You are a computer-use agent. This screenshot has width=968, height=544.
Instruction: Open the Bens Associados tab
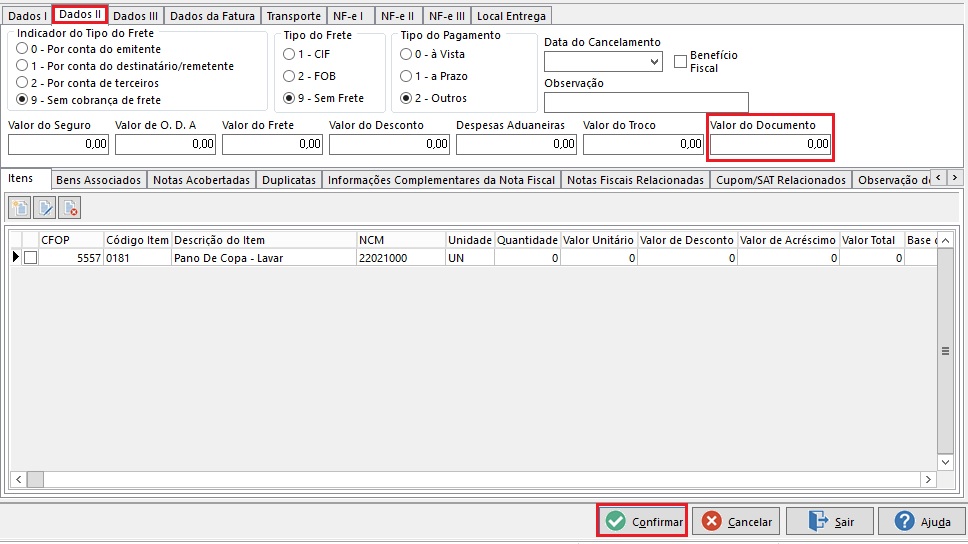pos(98,180)
